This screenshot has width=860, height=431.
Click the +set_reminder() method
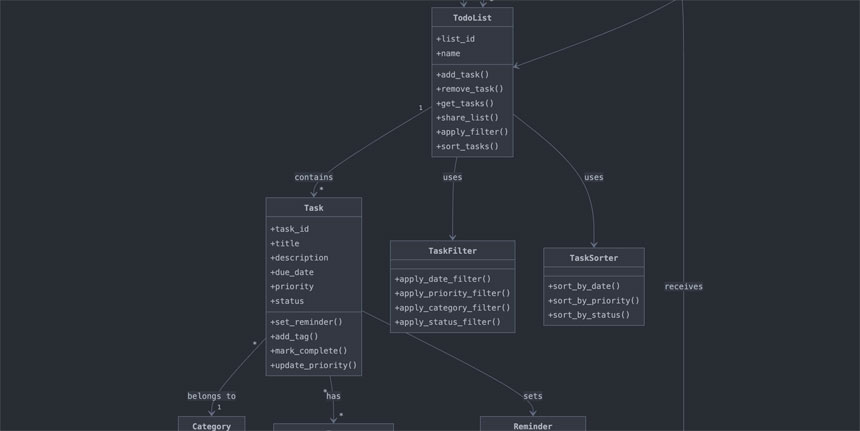pos(306,322)
